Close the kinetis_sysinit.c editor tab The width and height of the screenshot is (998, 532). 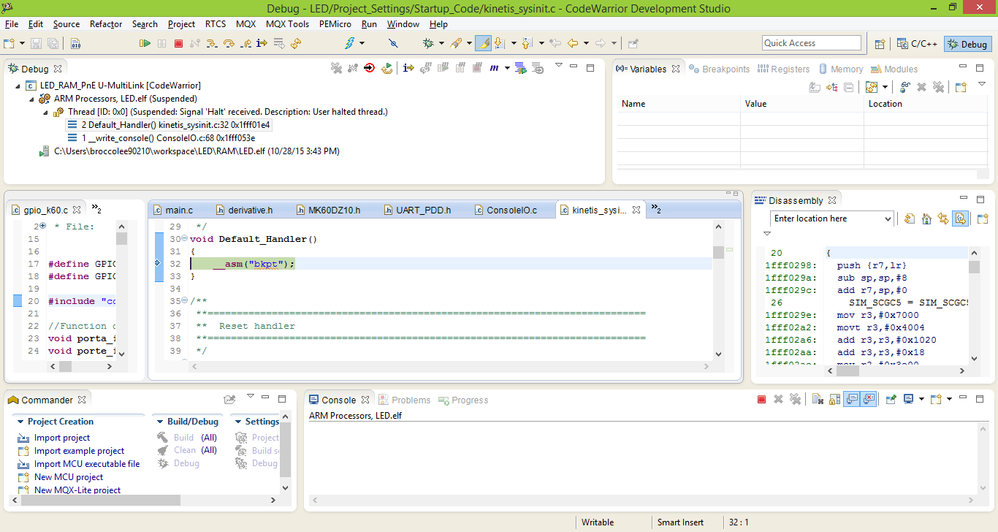click(x=636, y=210)
